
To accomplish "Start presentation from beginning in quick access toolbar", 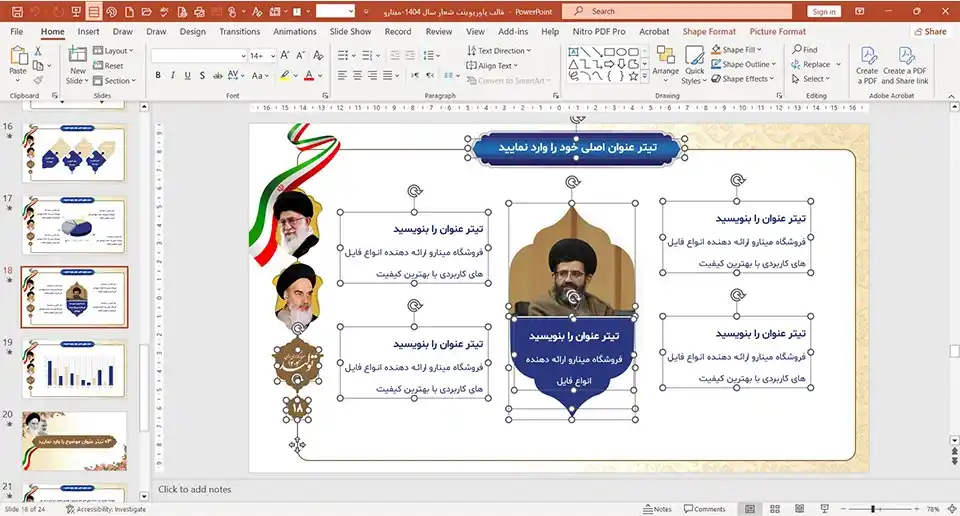I will click(76, 12).
